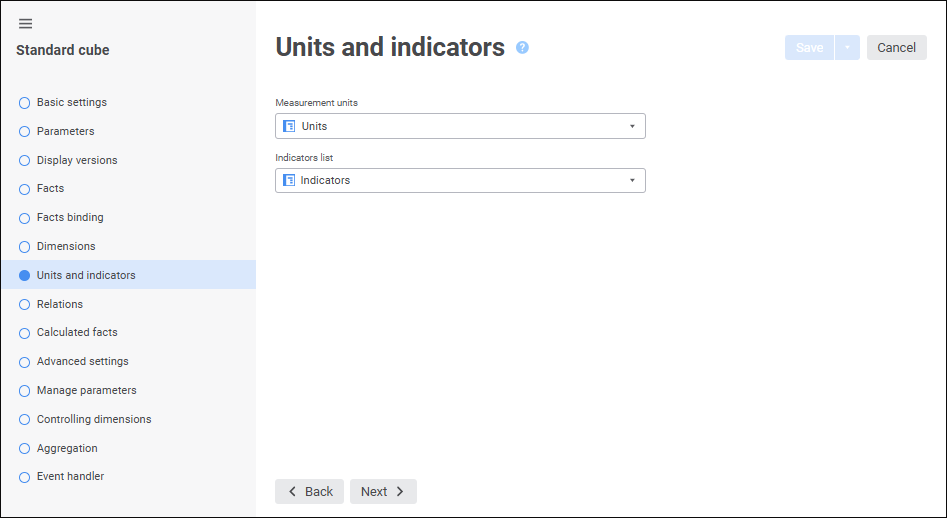Select the Parameters step radio circle

tap(24, 132)
